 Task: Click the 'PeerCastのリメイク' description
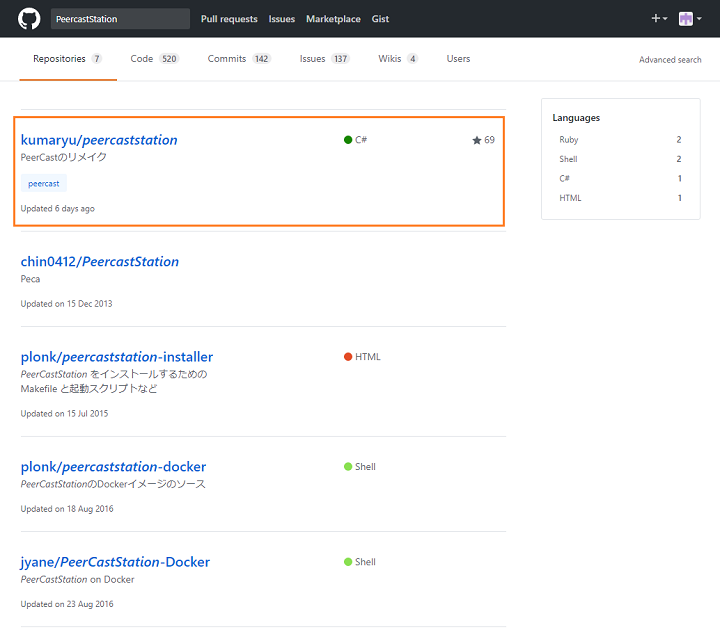tap(63, 158)
